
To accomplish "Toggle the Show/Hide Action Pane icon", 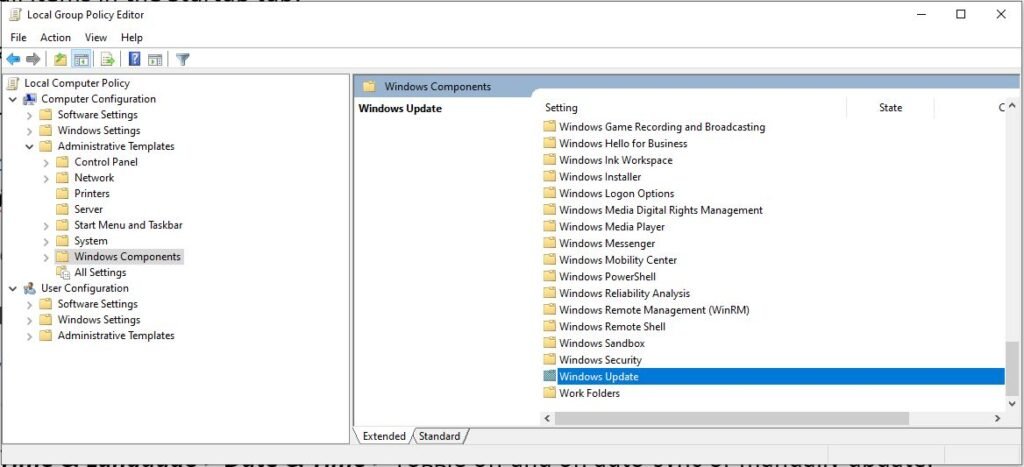I will pos(154,59).
